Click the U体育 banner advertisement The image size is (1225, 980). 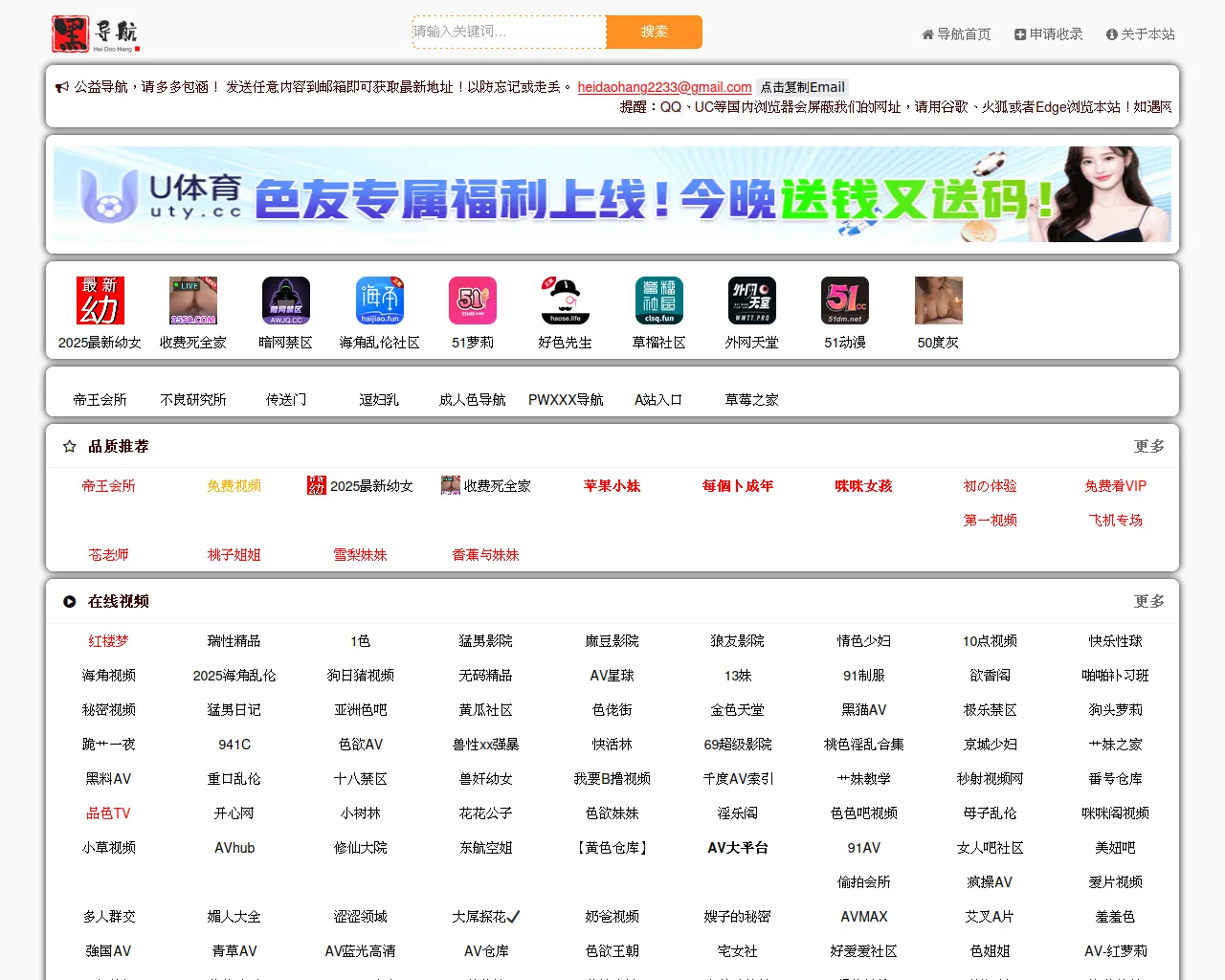pyautogui.click(x=612, y=194)
